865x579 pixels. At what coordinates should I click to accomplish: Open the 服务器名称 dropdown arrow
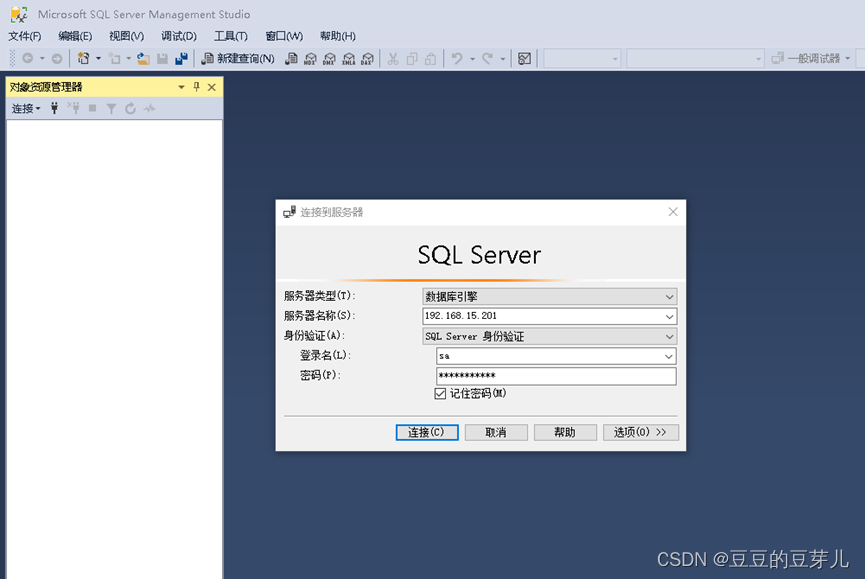tap(669, 317)
